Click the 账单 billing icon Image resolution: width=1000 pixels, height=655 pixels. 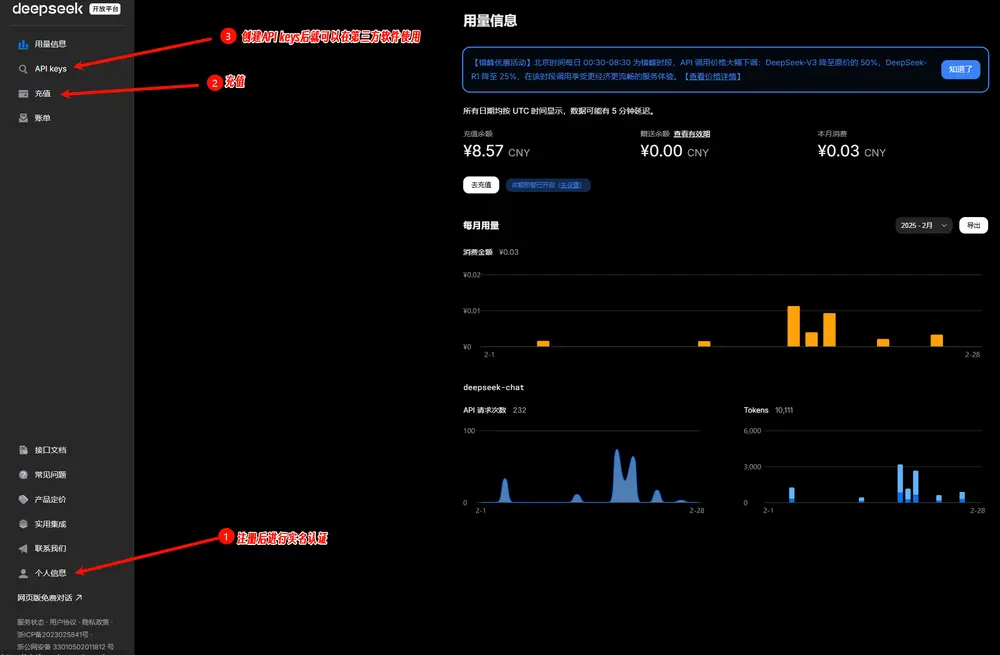23,118
